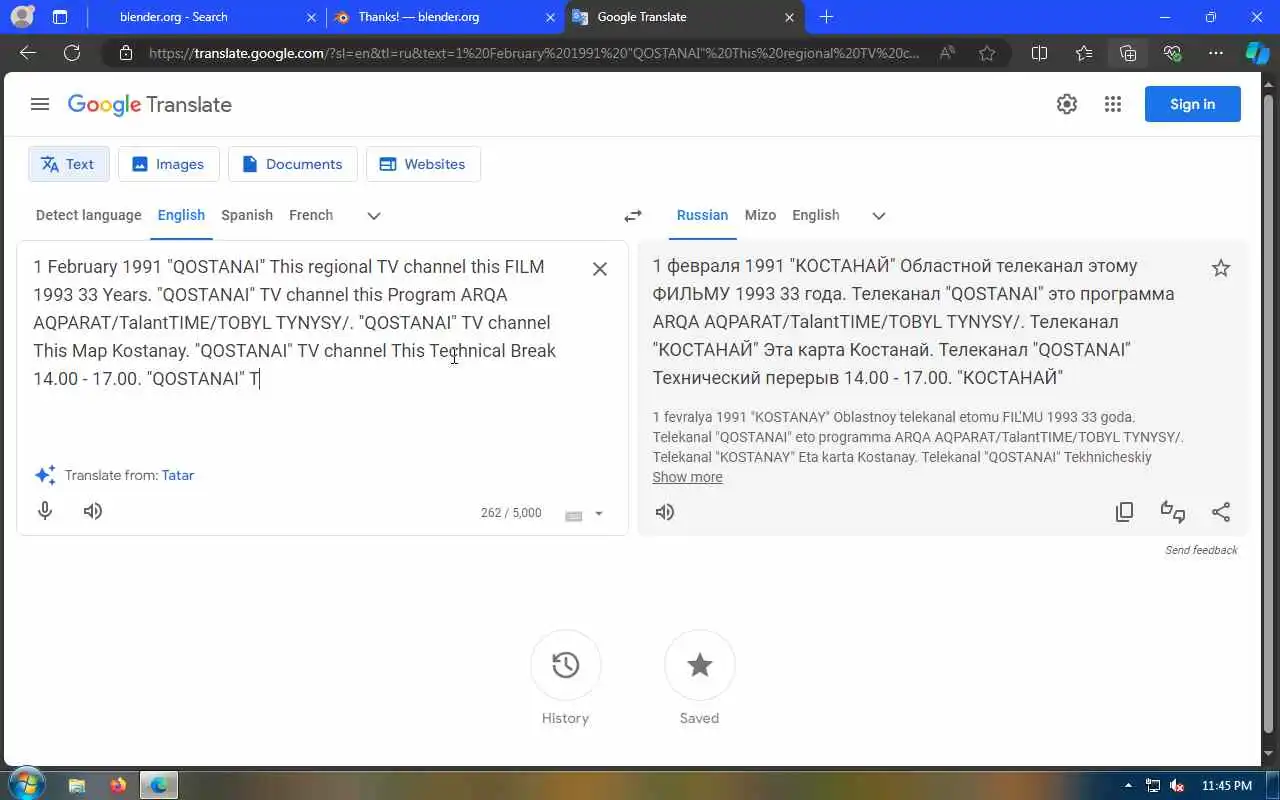This screenshot has height=800, width=1280.
Task: Select the Text translation mode
Action: tap(68, 164)
